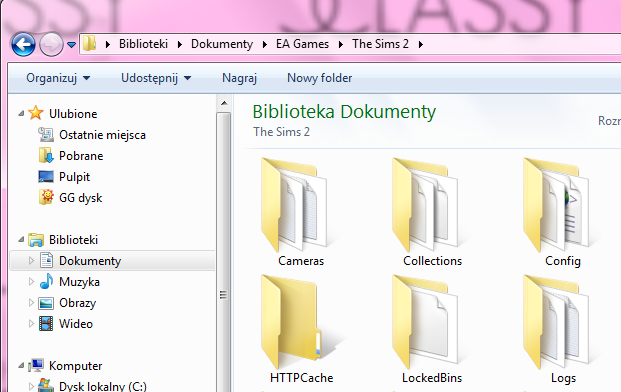Image resolution: width=621 pixels, height=392 pixels.
Task: Select Muzyka label in sidebar
Action: coord(79,282)
